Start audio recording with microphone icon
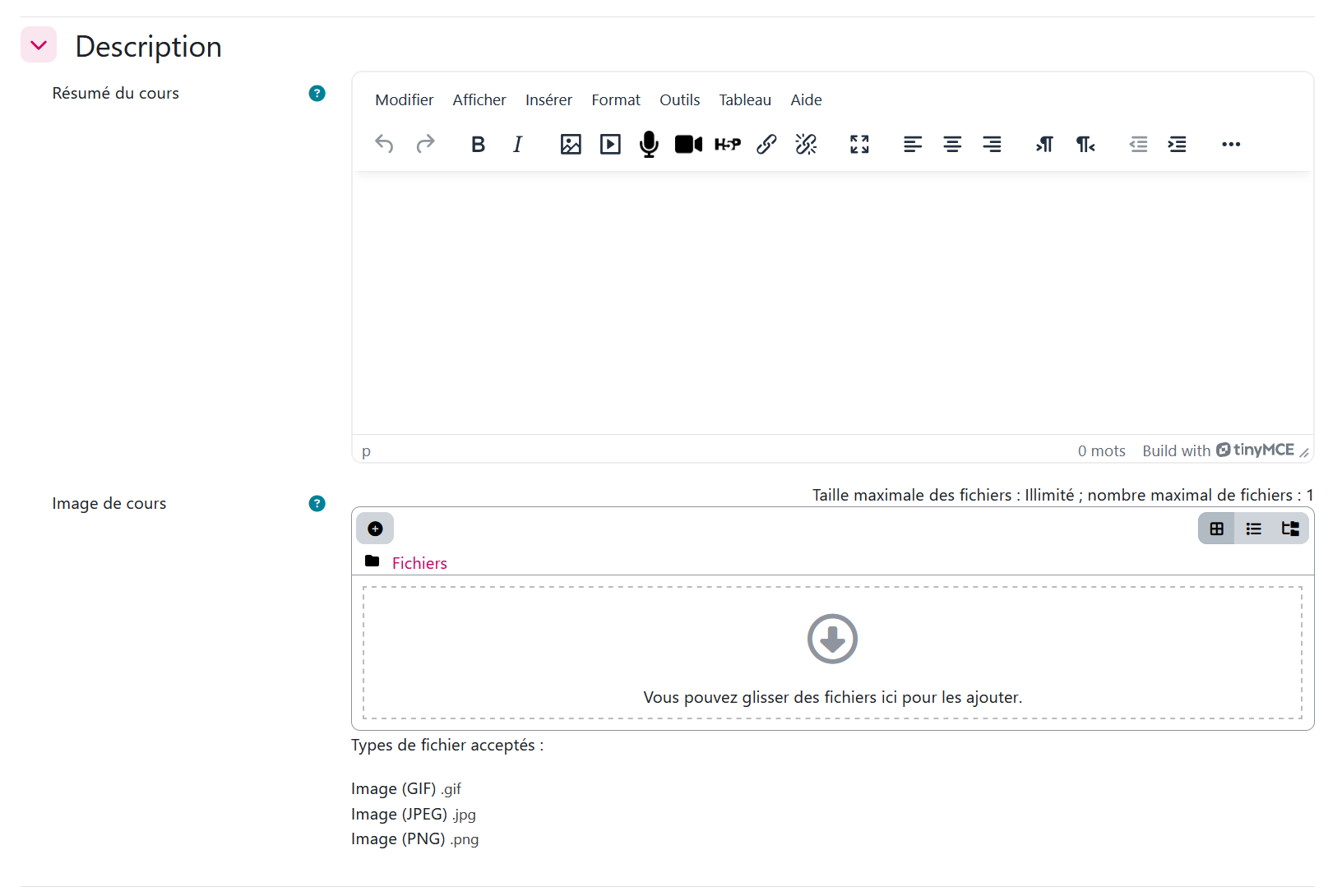This screenshot has height=896, width=1342. [x=649, y=145]
